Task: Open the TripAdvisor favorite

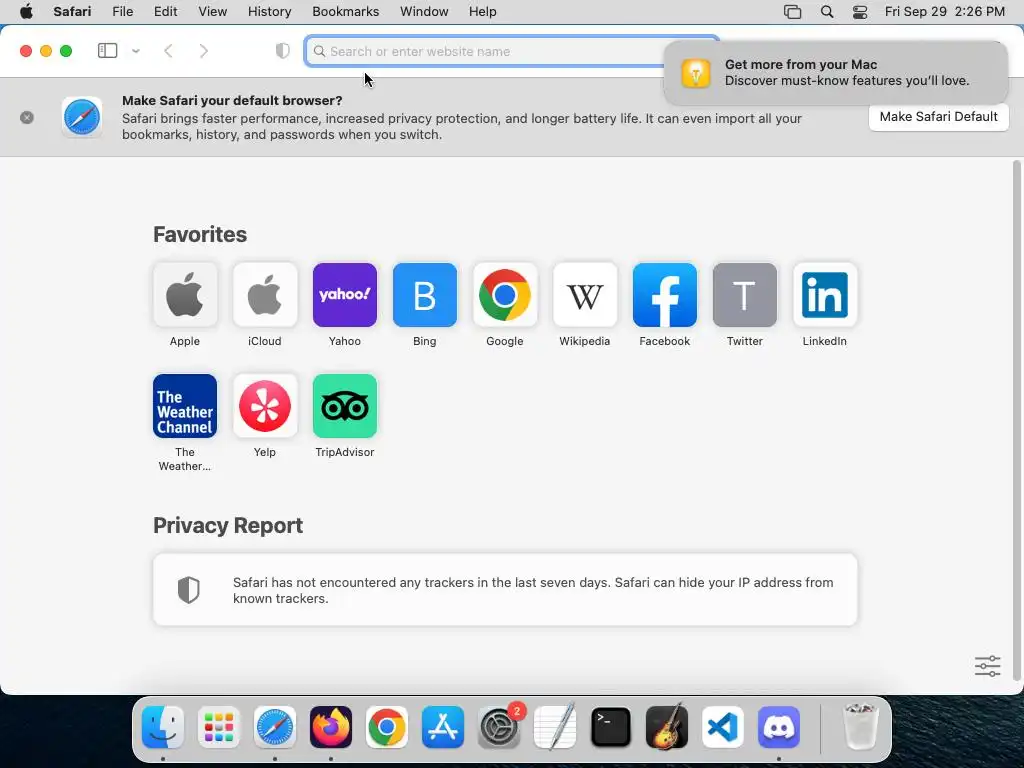Action: (x=345, y=406)
